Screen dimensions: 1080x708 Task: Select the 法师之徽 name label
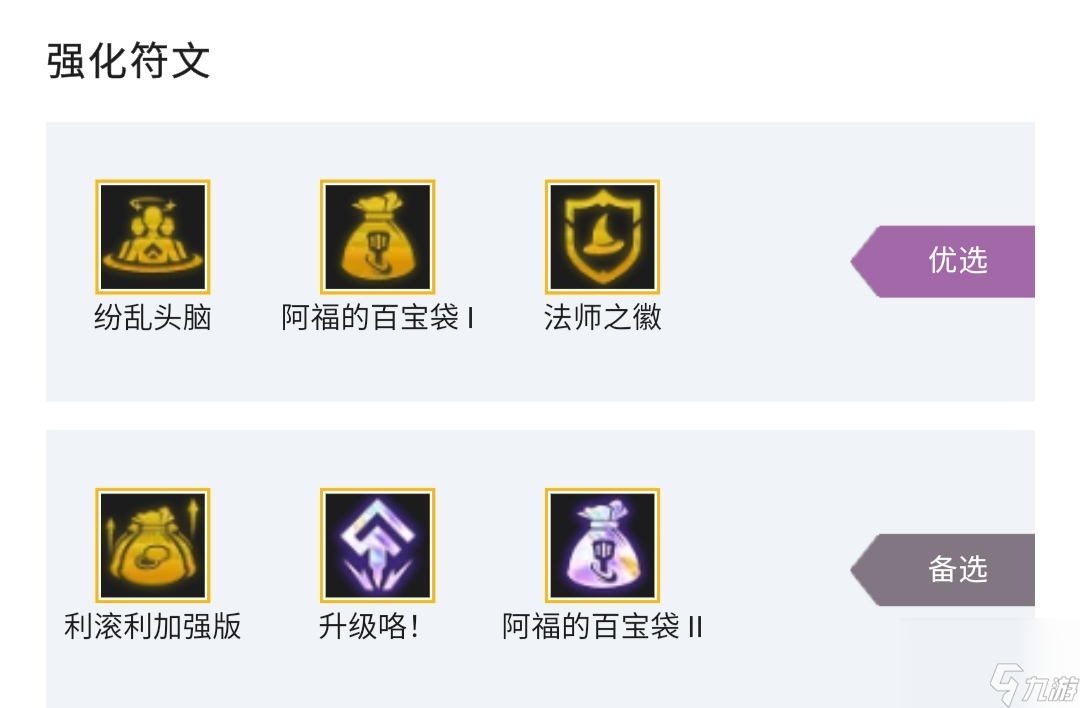pos(603,317)
